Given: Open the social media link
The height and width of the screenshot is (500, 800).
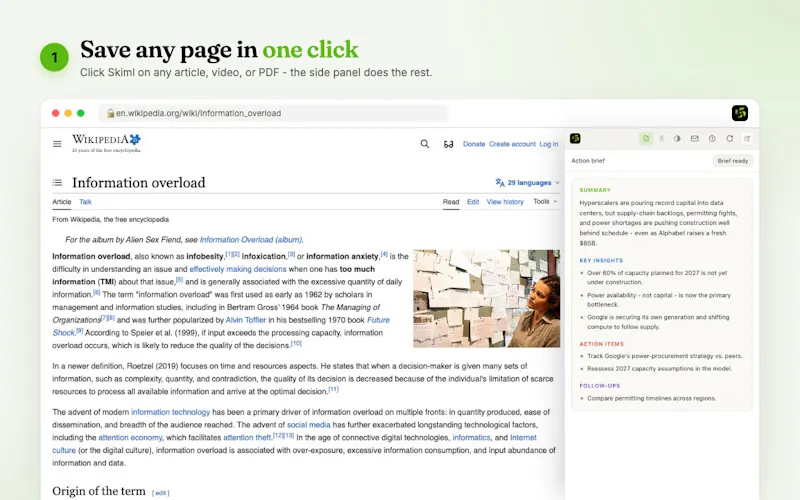Looking at the screenshot, I should (309, 424).
